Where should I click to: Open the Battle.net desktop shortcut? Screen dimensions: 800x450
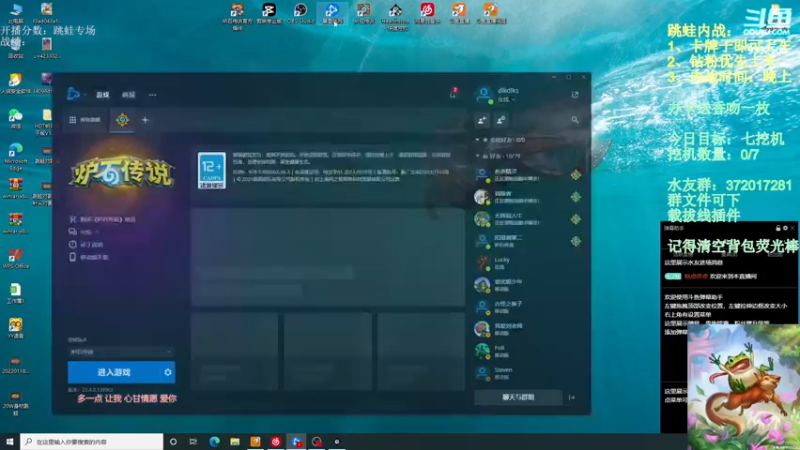point(332,13)
